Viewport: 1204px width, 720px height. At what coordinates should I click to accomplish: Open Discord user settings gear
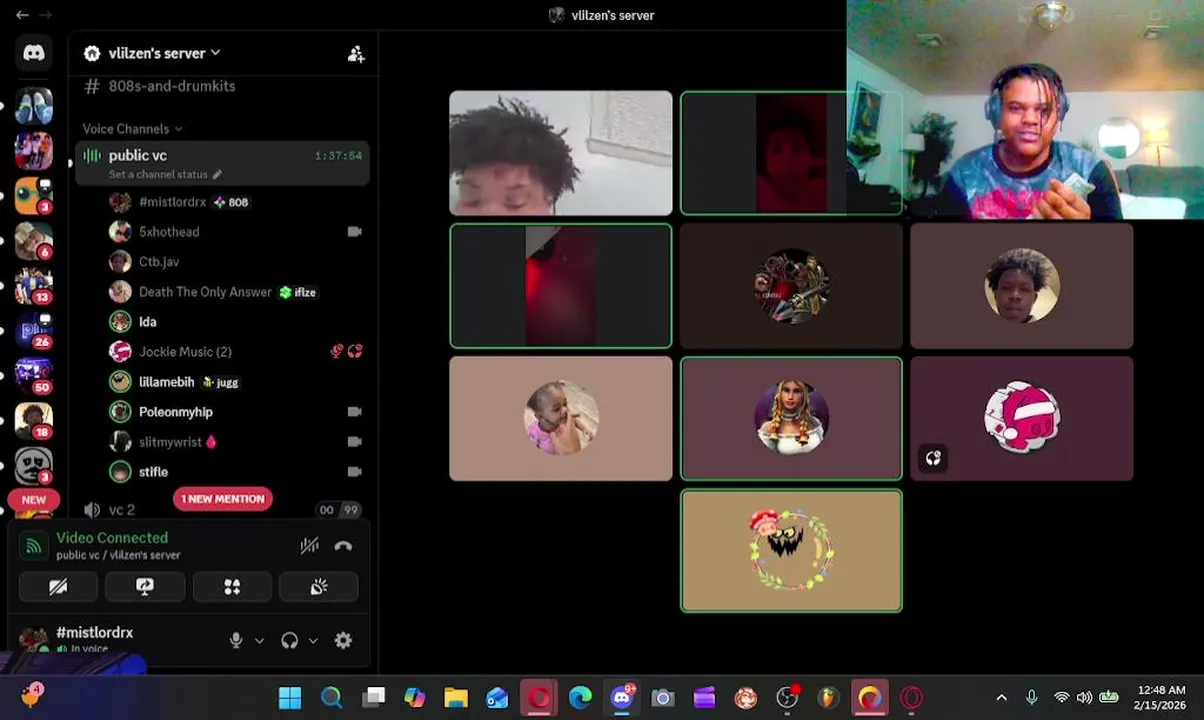coord(343,641)
